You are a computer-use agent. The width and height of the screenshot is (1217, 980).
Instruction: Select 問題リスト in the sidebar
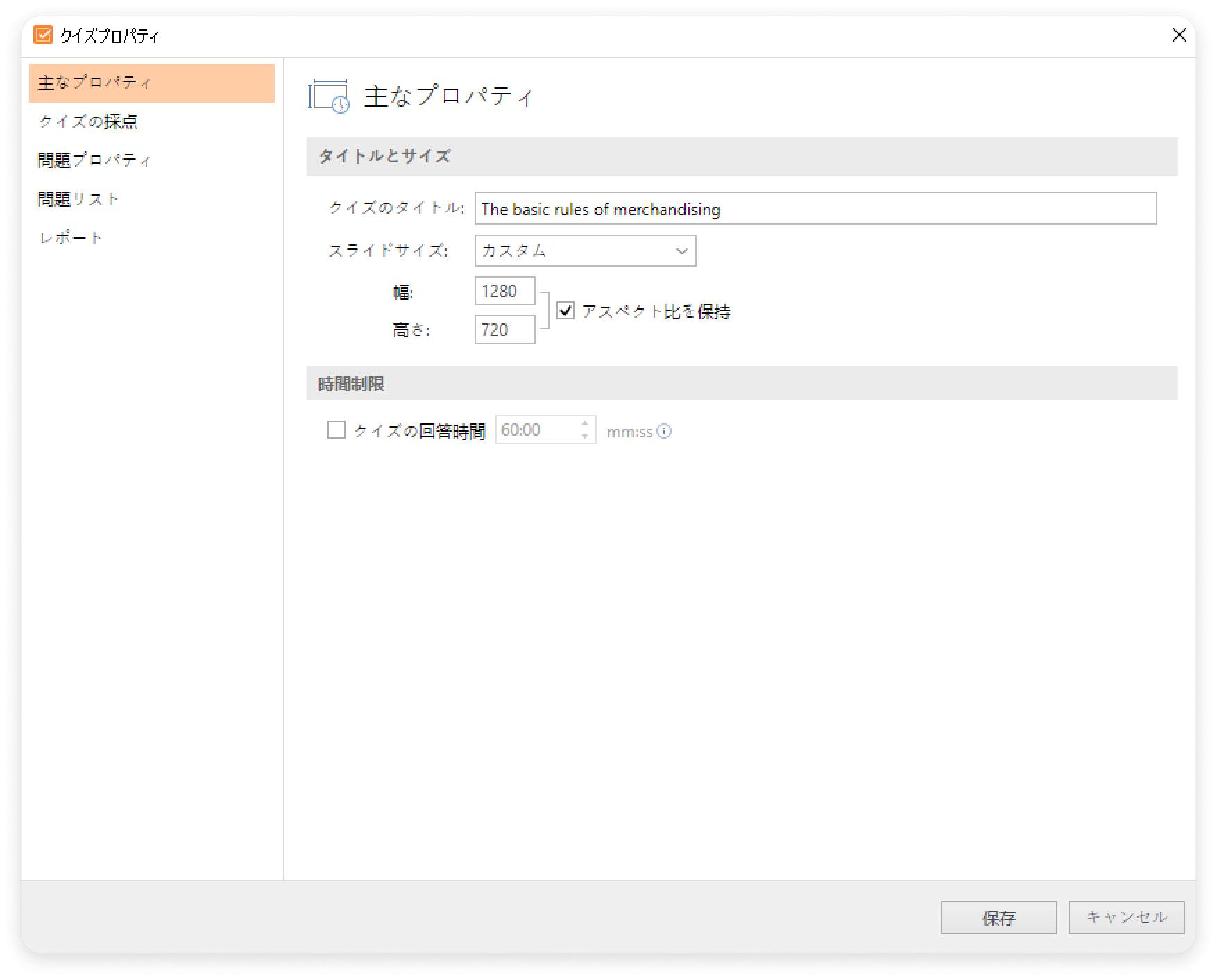78,198
